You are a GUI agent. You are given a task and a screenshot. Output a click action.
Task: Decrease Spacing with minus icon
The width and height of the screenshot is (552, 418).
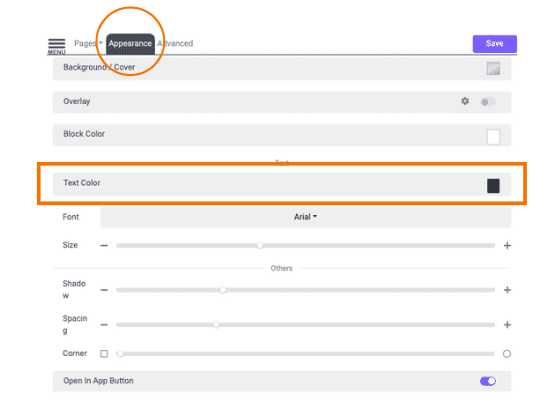(x=104, y=325)
